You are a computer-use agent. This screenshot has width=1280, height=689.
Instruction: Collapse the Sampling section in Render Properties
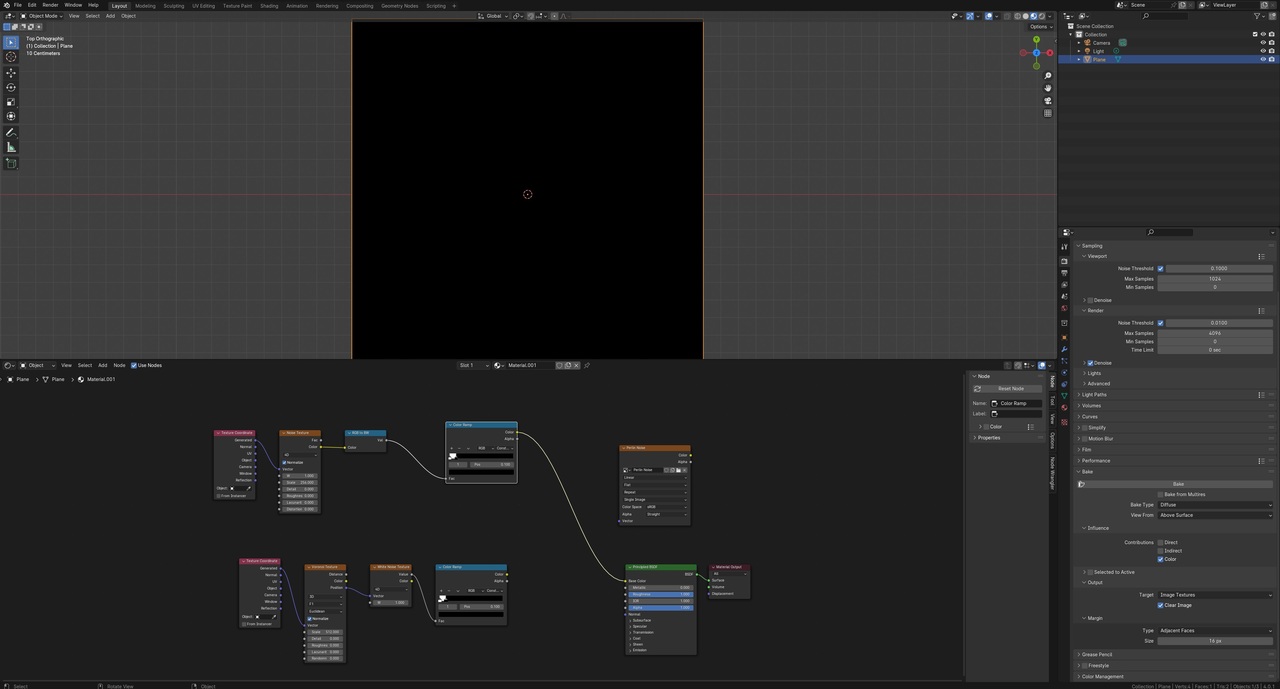(1090, 245)
